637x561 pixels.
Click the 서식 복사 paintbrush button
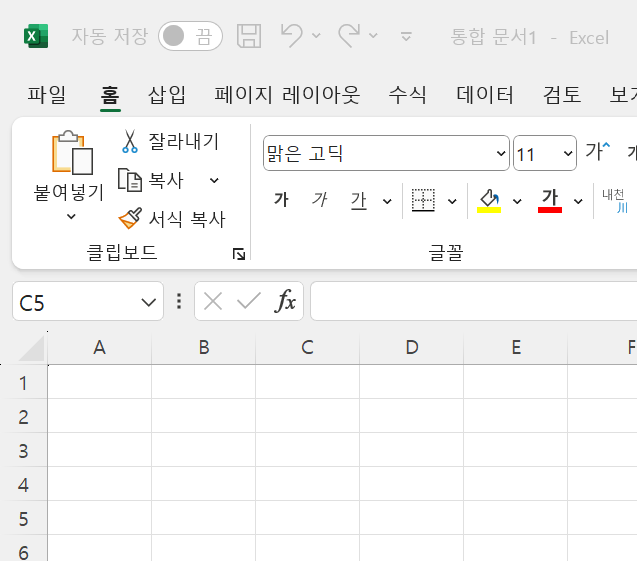pyautogui.click(x=172, y=219)
